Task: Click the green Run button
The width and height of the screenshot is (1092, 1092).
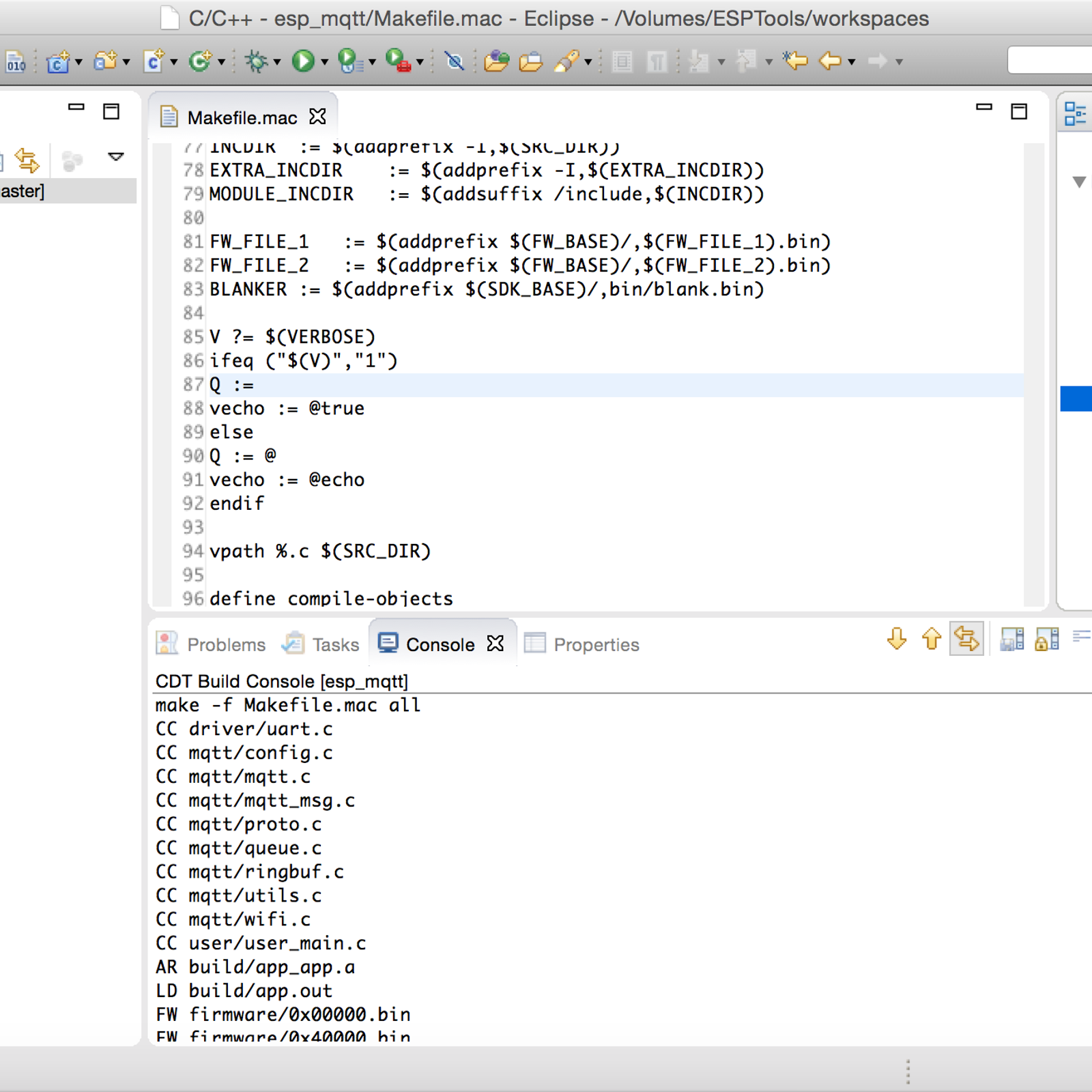Action: pyautogui.click(x=304, y=61)
